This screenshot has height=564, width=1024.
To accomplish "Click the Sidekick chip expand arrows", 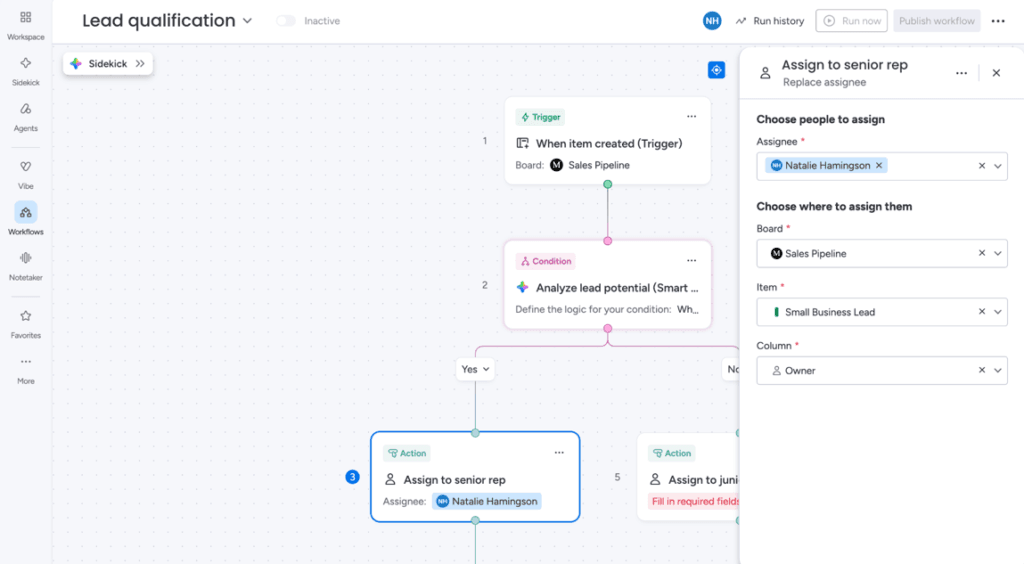I will 140,63.
